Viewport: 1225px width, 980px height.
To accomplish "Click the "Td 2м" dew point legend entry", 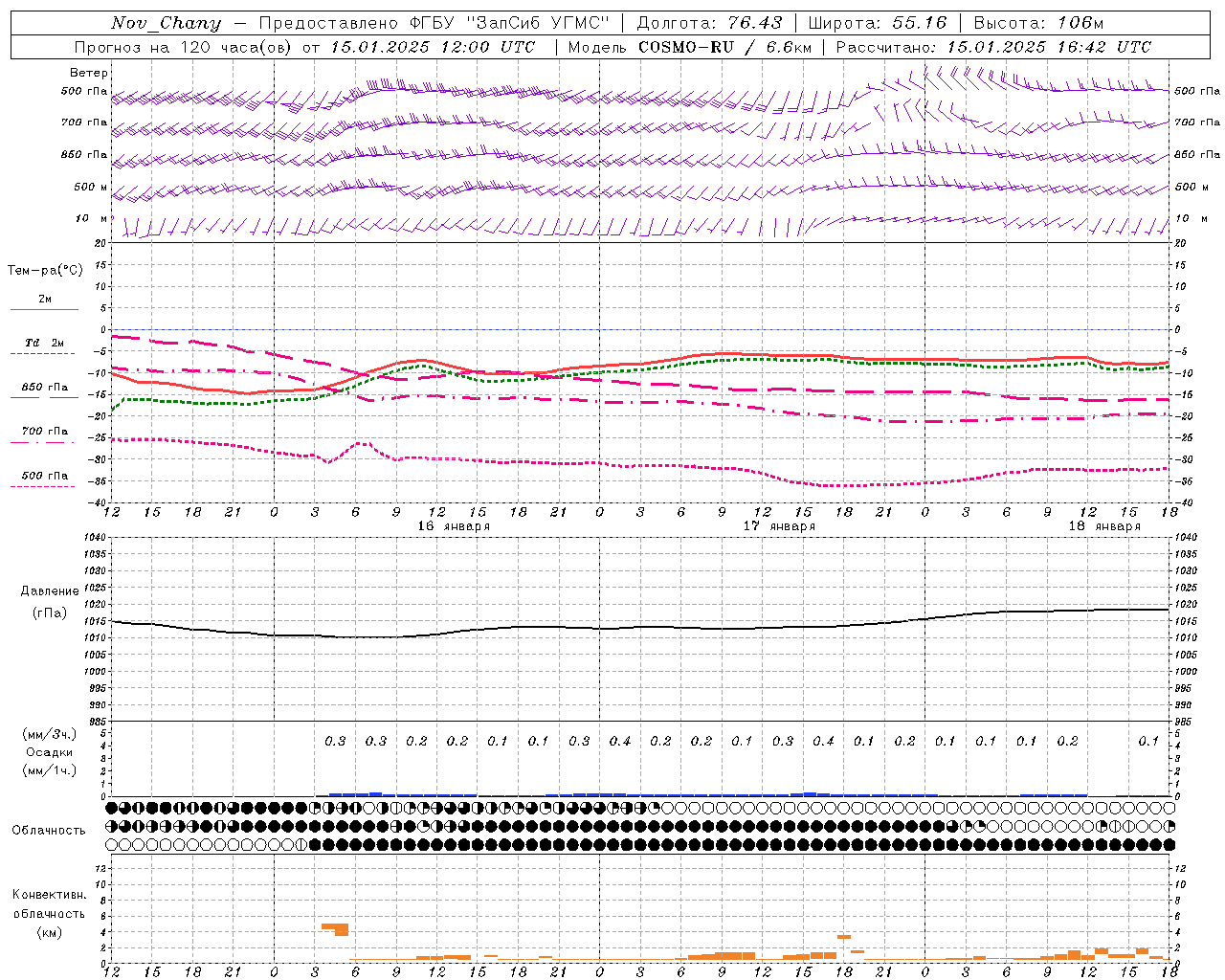I will coord(45,343).
